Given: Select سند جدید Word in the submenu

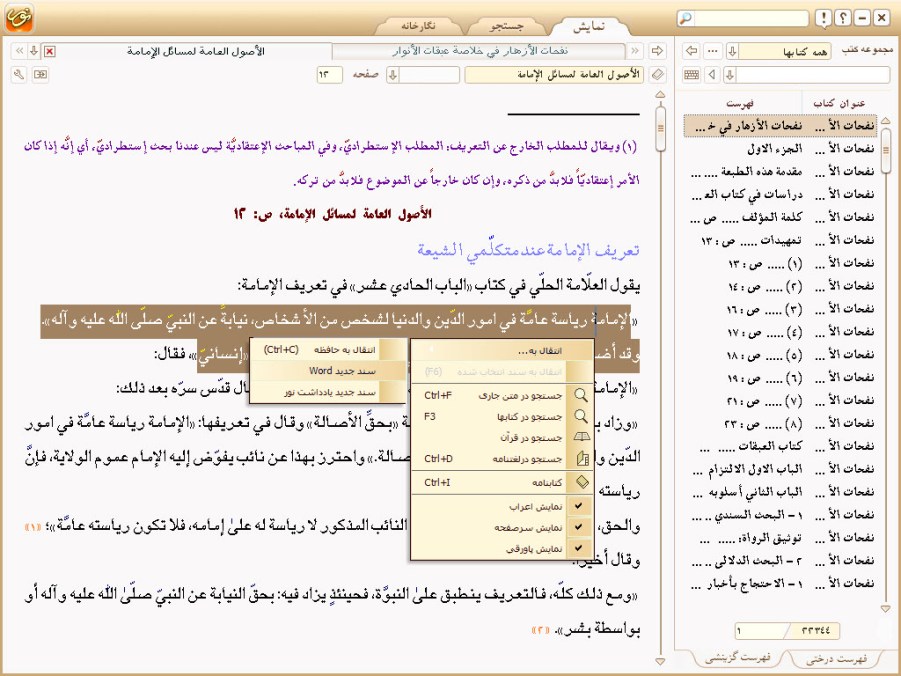Looking at the screenshot, I should 329,371.
